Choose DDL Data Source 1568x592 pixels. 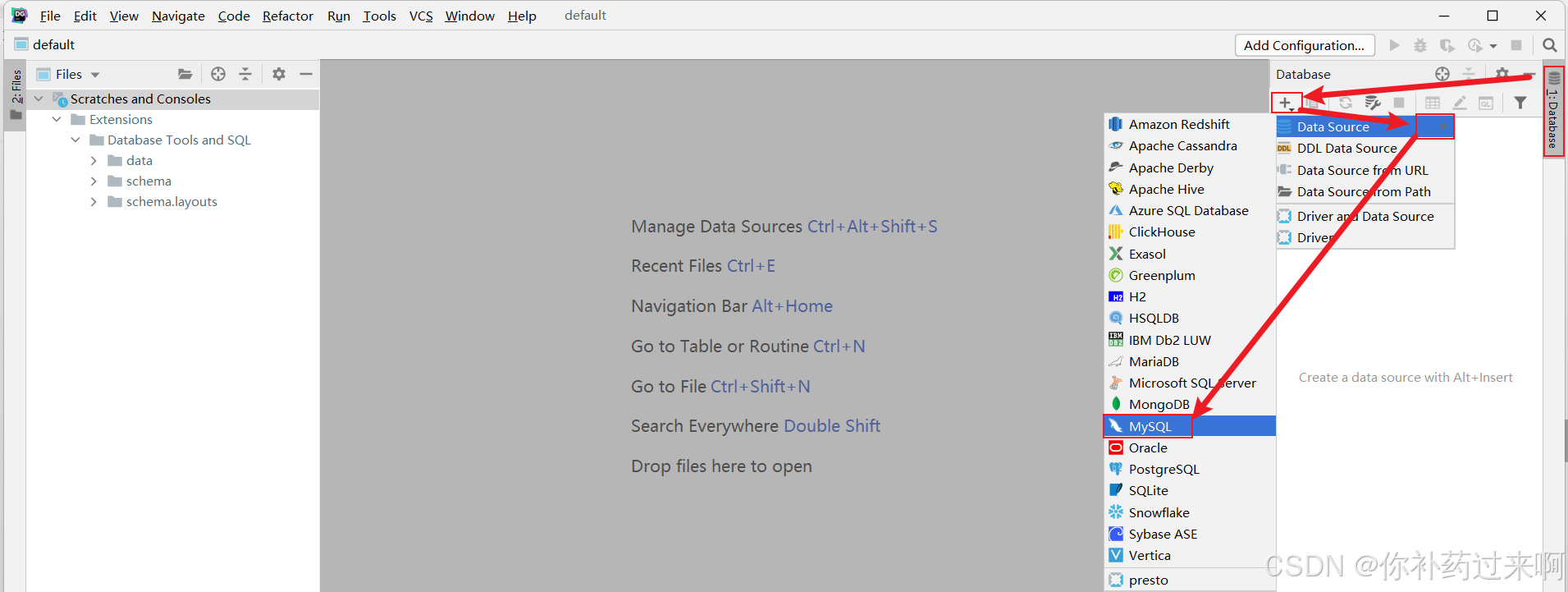click(x=1365, y=148)
